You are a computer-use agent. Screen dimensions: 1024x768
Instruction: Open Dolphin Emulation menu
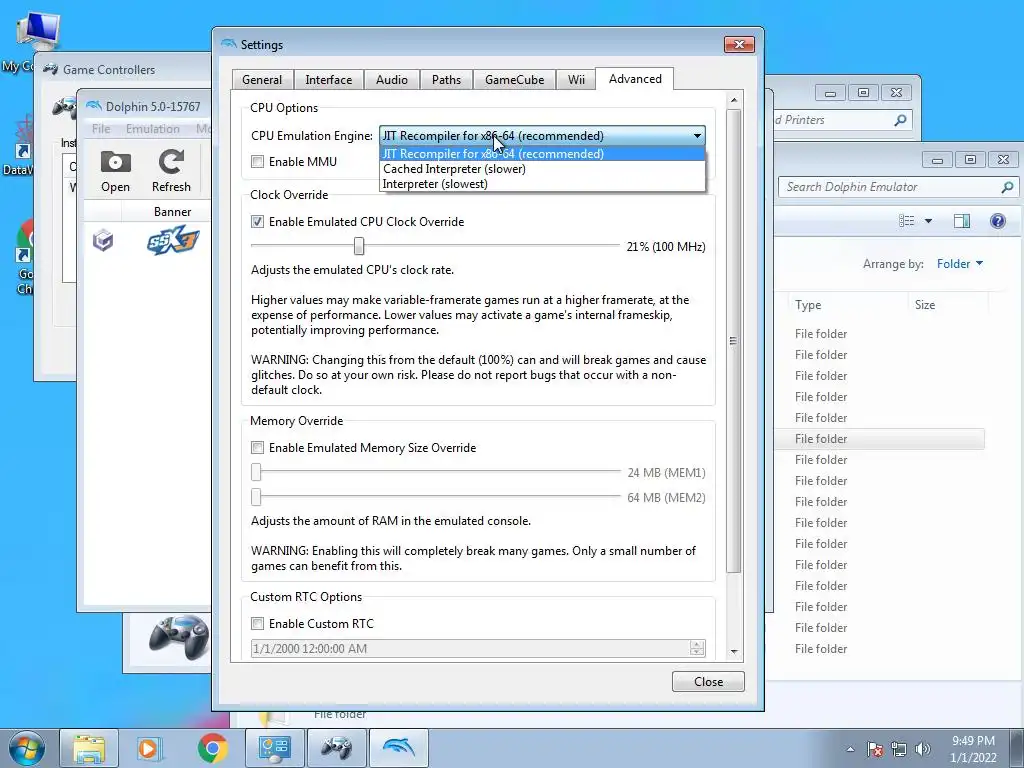[153, 129]
